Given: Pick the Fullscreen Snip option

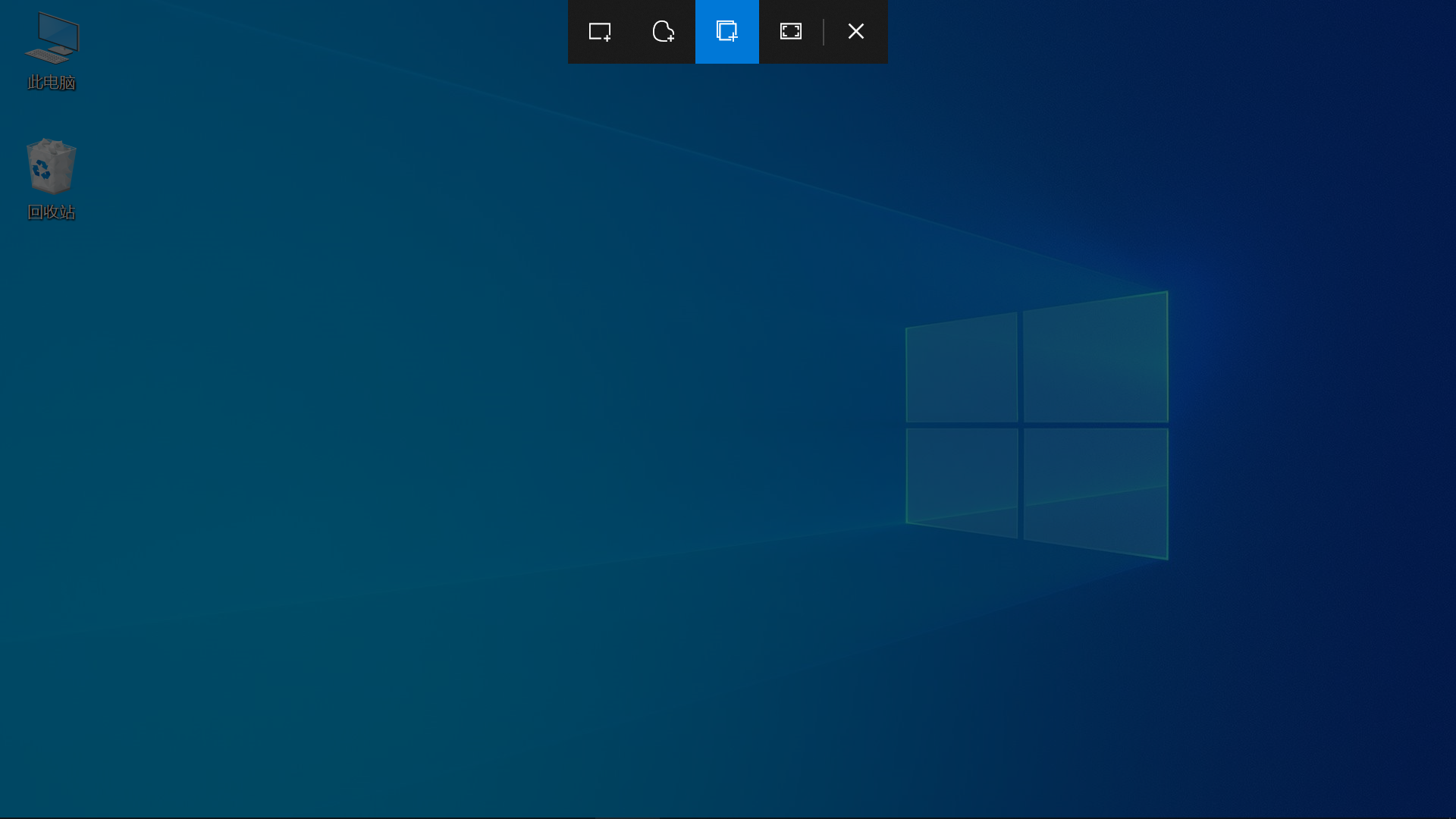Looking at the screenshot, I should click(791, 32).
